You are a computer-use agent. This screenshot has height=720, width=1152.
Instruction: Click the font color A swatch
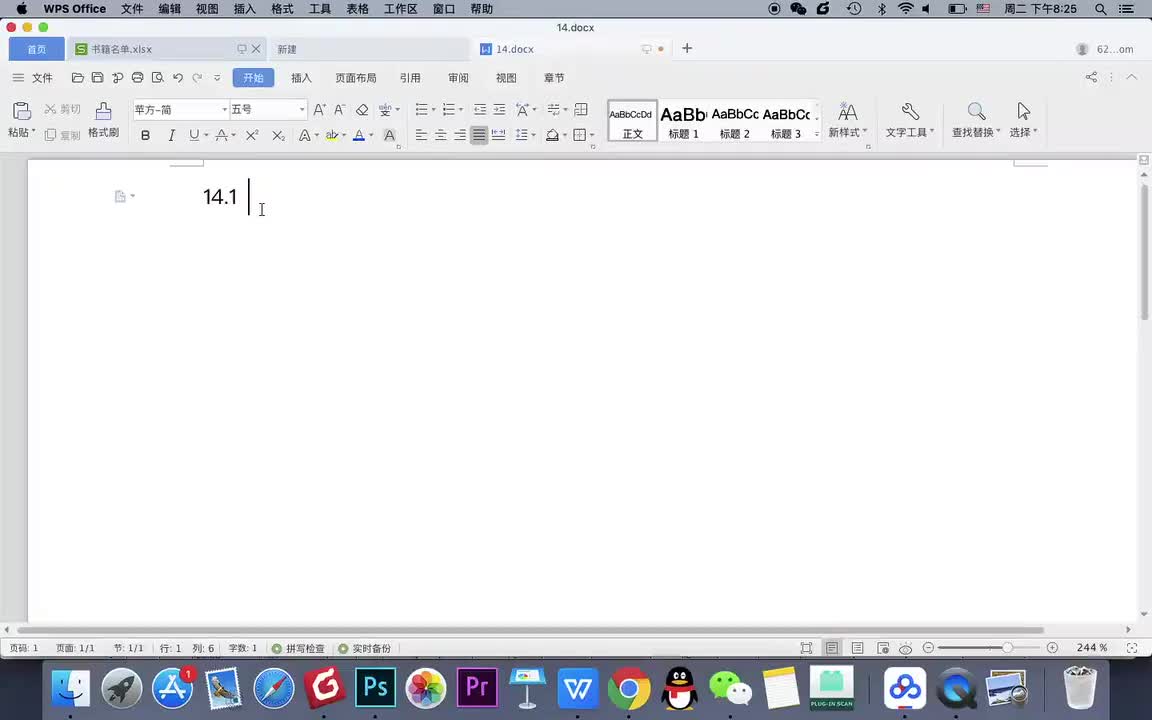359,135
